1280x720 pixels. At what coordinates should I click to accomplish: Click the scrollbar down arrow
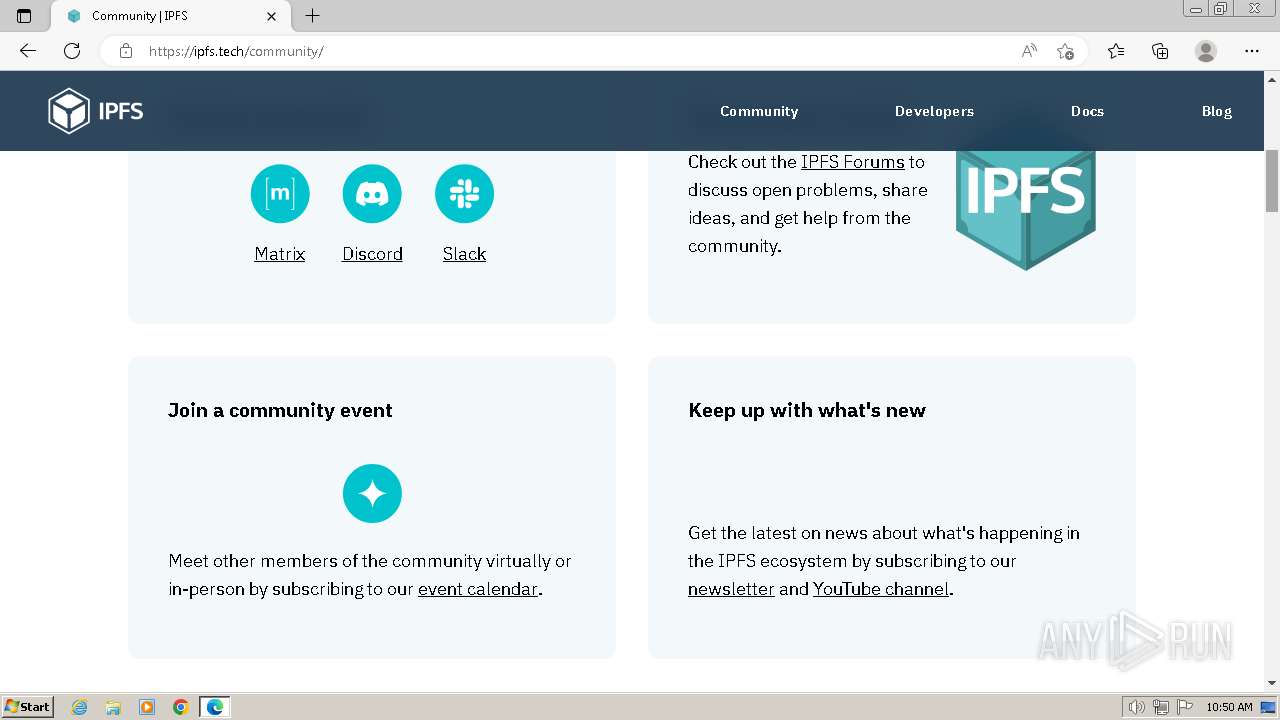click(x=1272, y=683)
